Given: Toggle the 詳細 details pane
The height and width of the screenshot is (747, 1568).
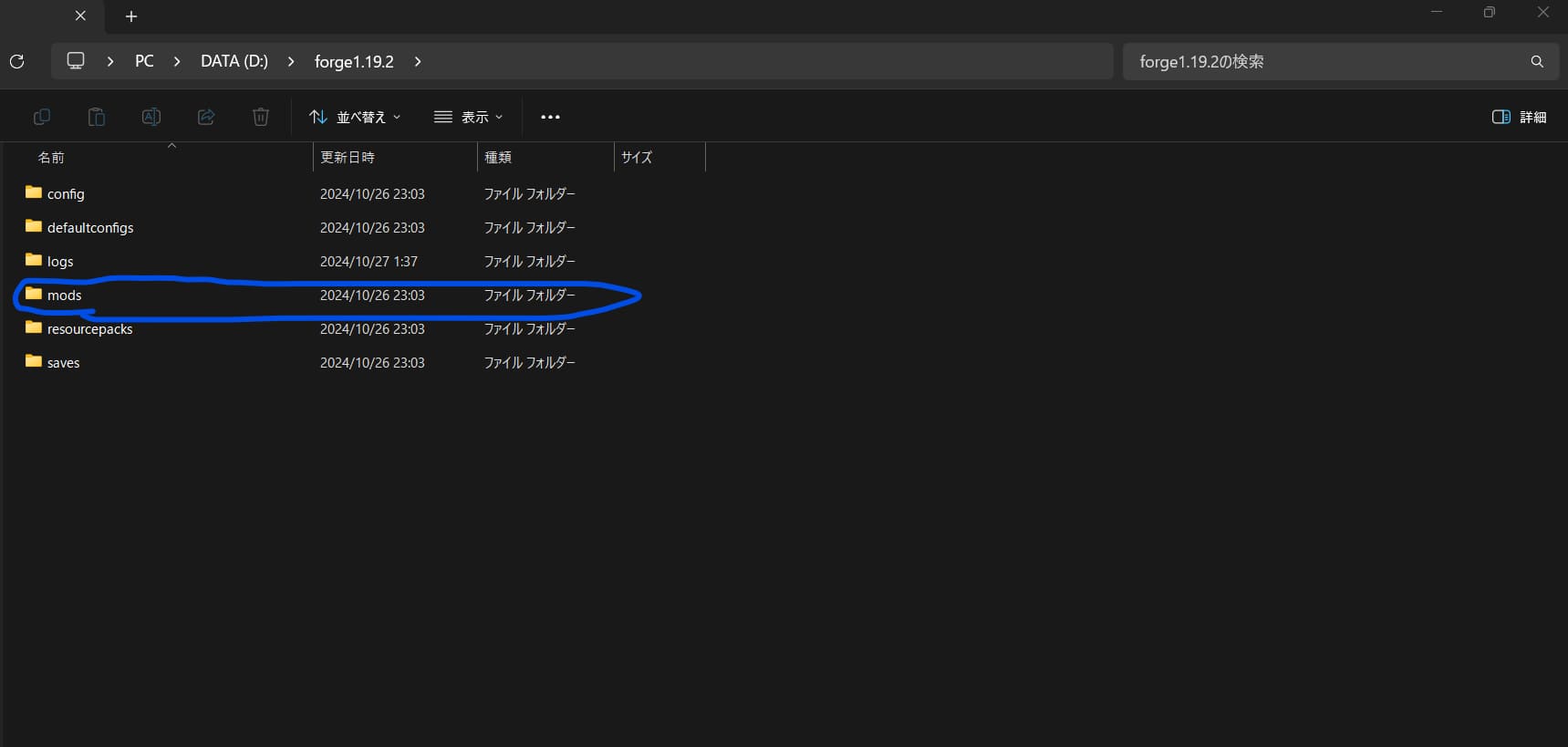Looking at the screenshot, I should [1519, 117].
